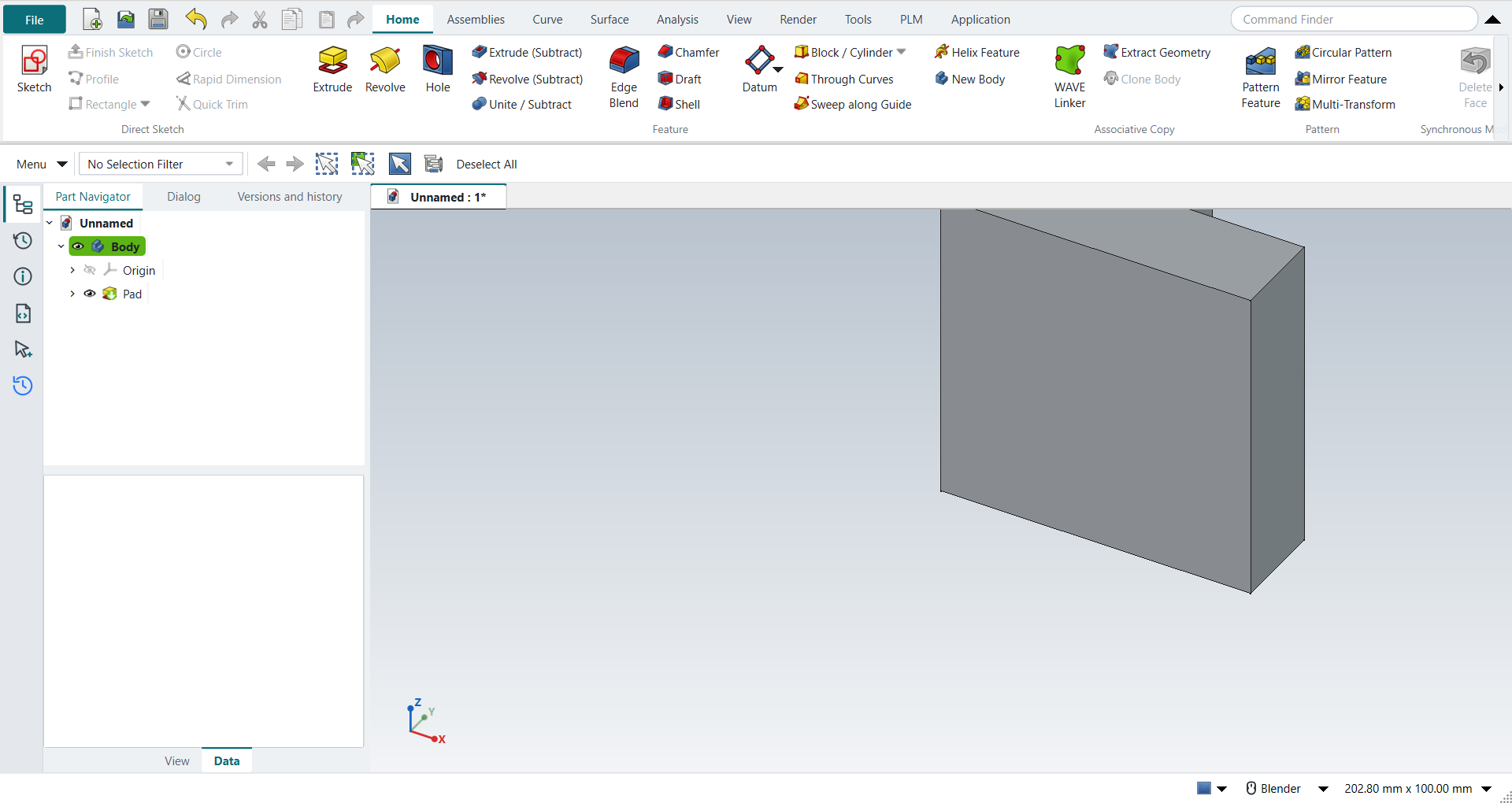Open the Blender navigation style dropdown

pyautogui.click(x=1323, y=788)
